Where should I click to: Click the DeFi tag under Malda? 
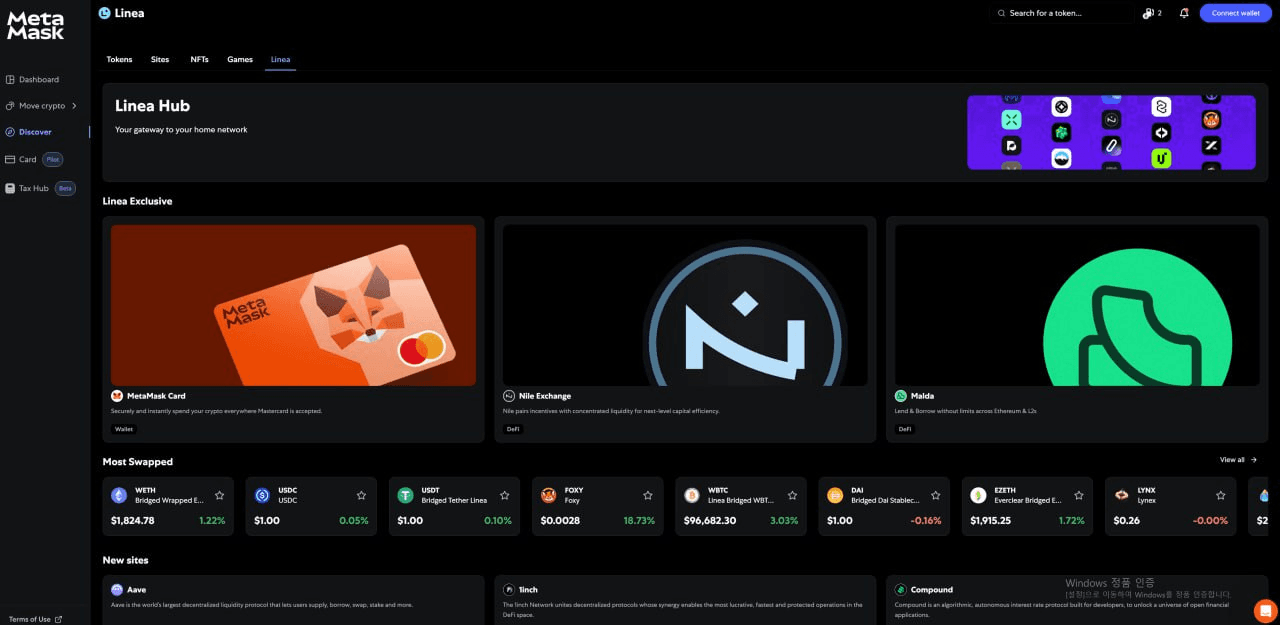click(x=905, y=429)
